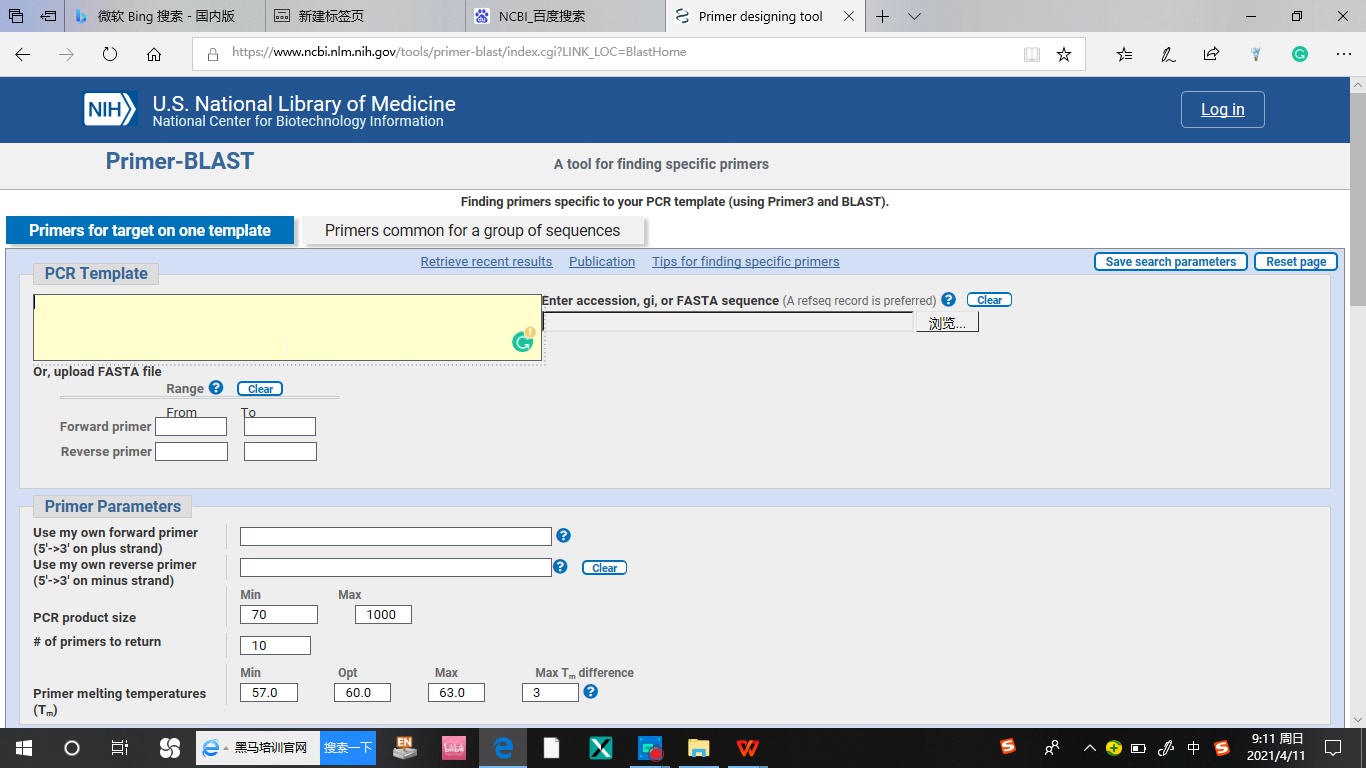
Task: Click Tm Min field showing 57.0
Action: tap(269, 693)
